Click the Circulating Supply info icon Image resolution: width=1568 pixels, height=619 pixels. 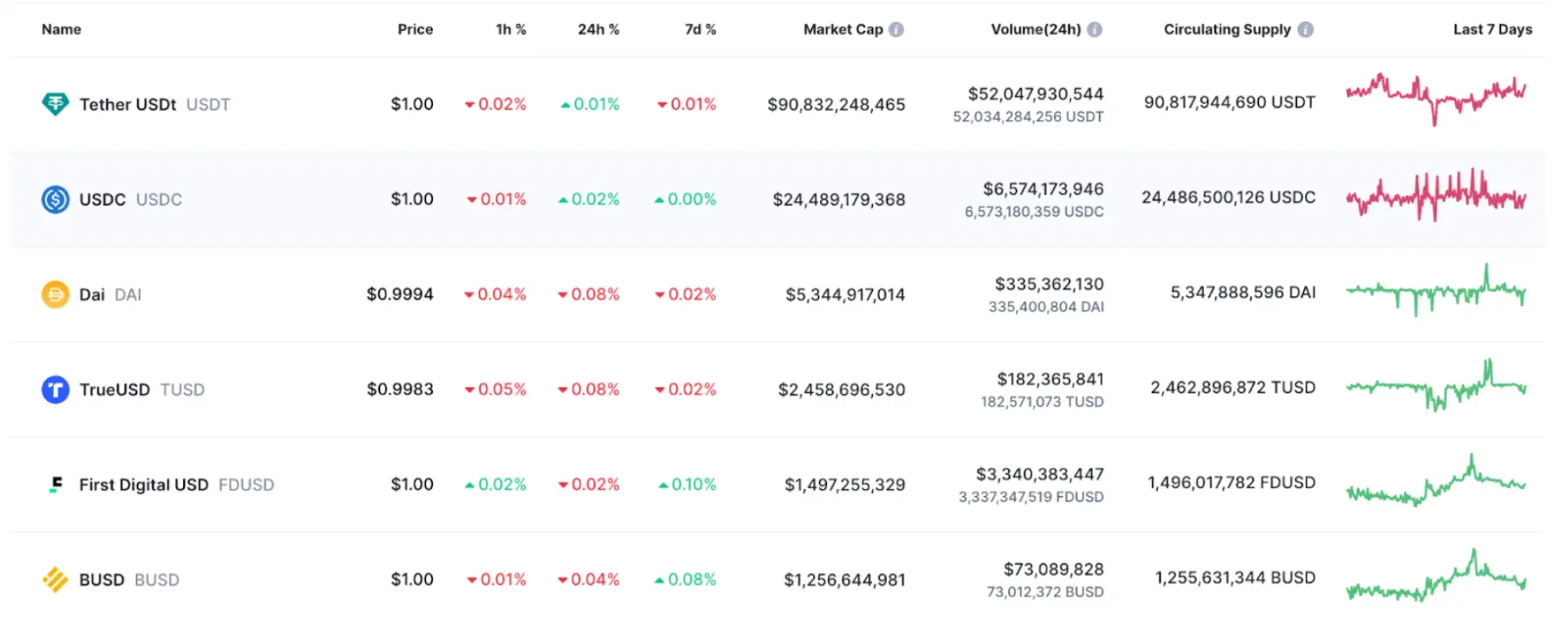click(1306, 29)
